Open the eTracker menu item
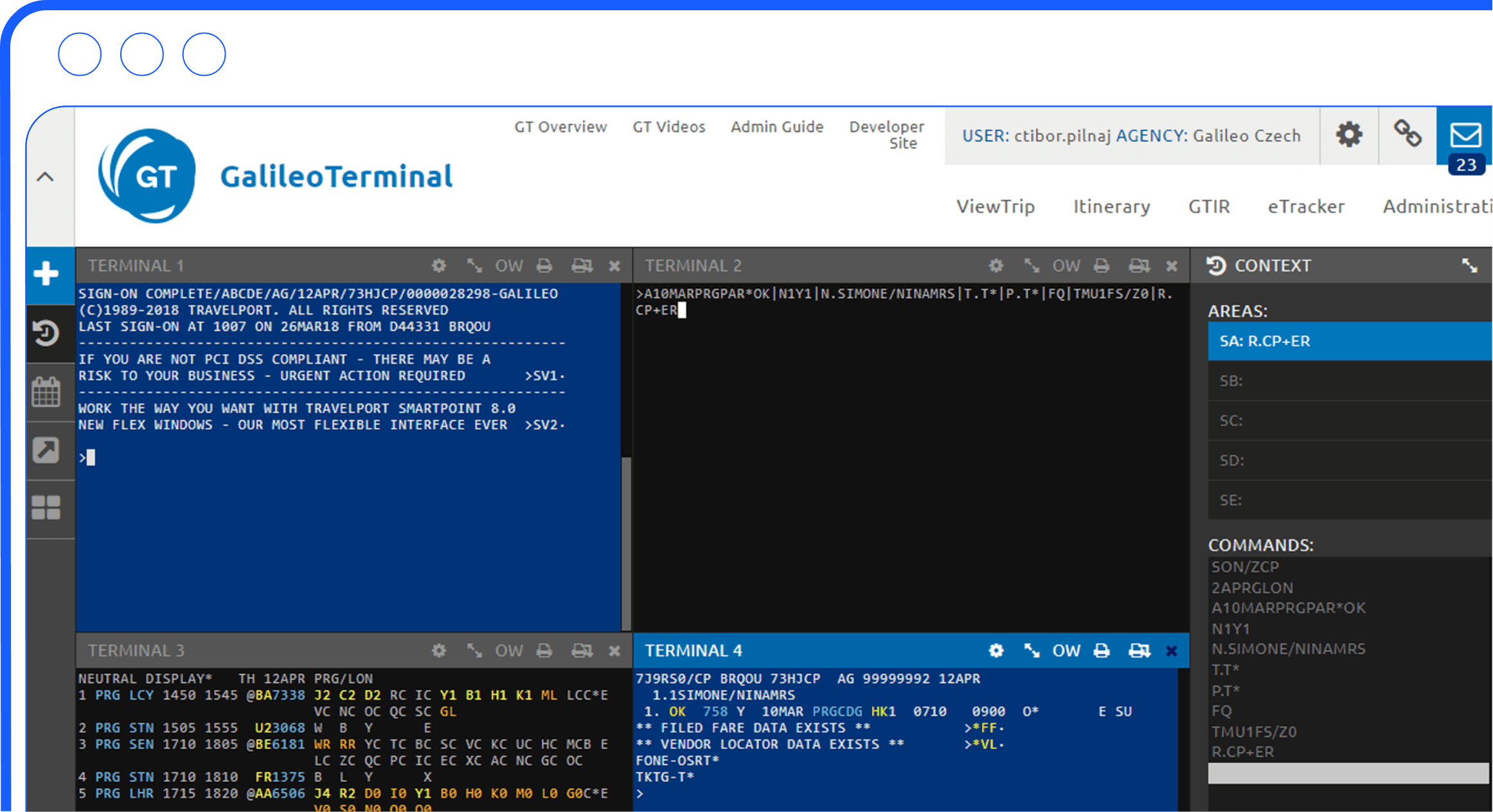The width and height of the screenshot is (1493, 812). (x=1305, y=206)
